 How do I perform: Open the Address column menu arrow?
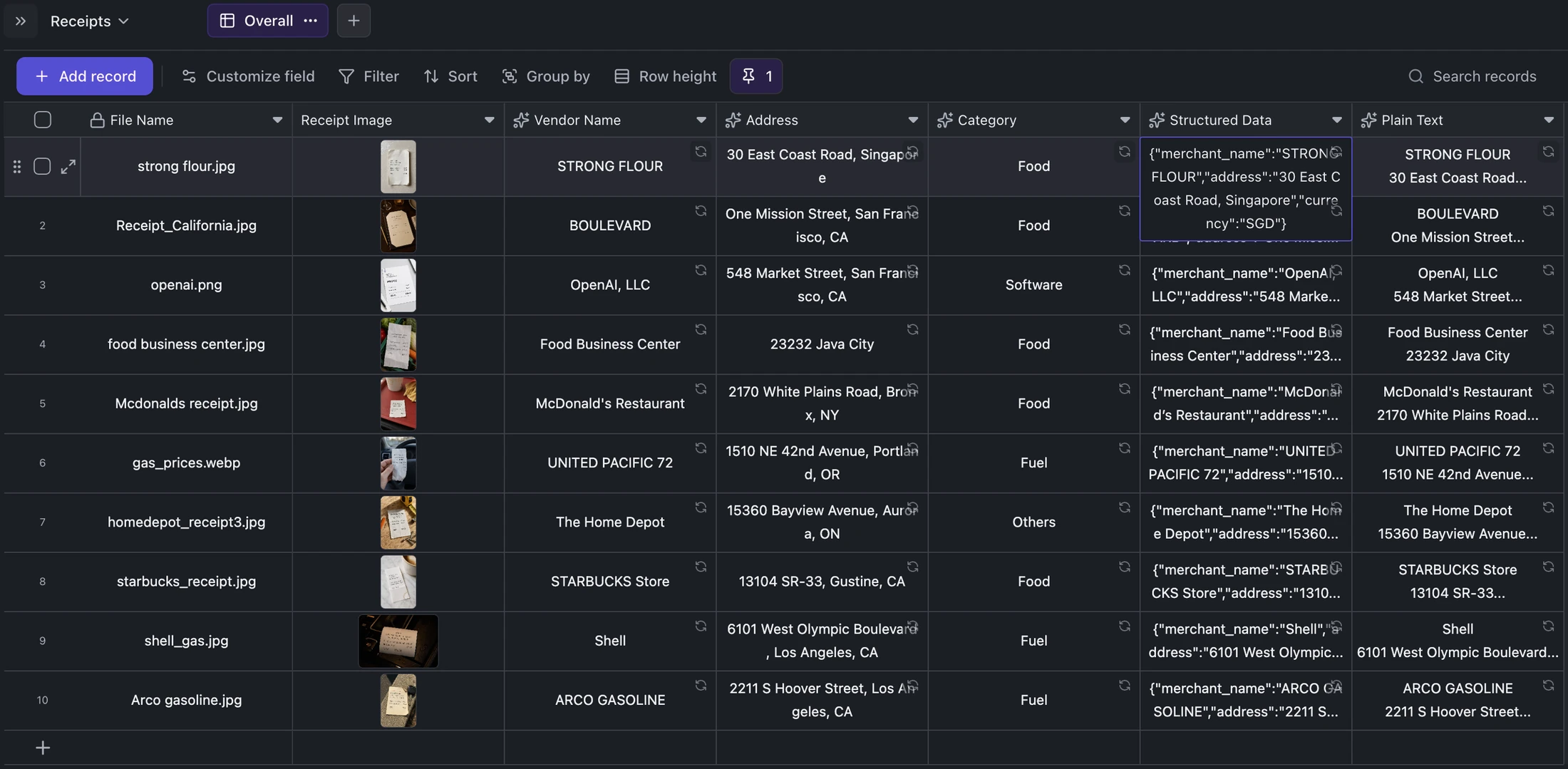[x=912, y=120]
